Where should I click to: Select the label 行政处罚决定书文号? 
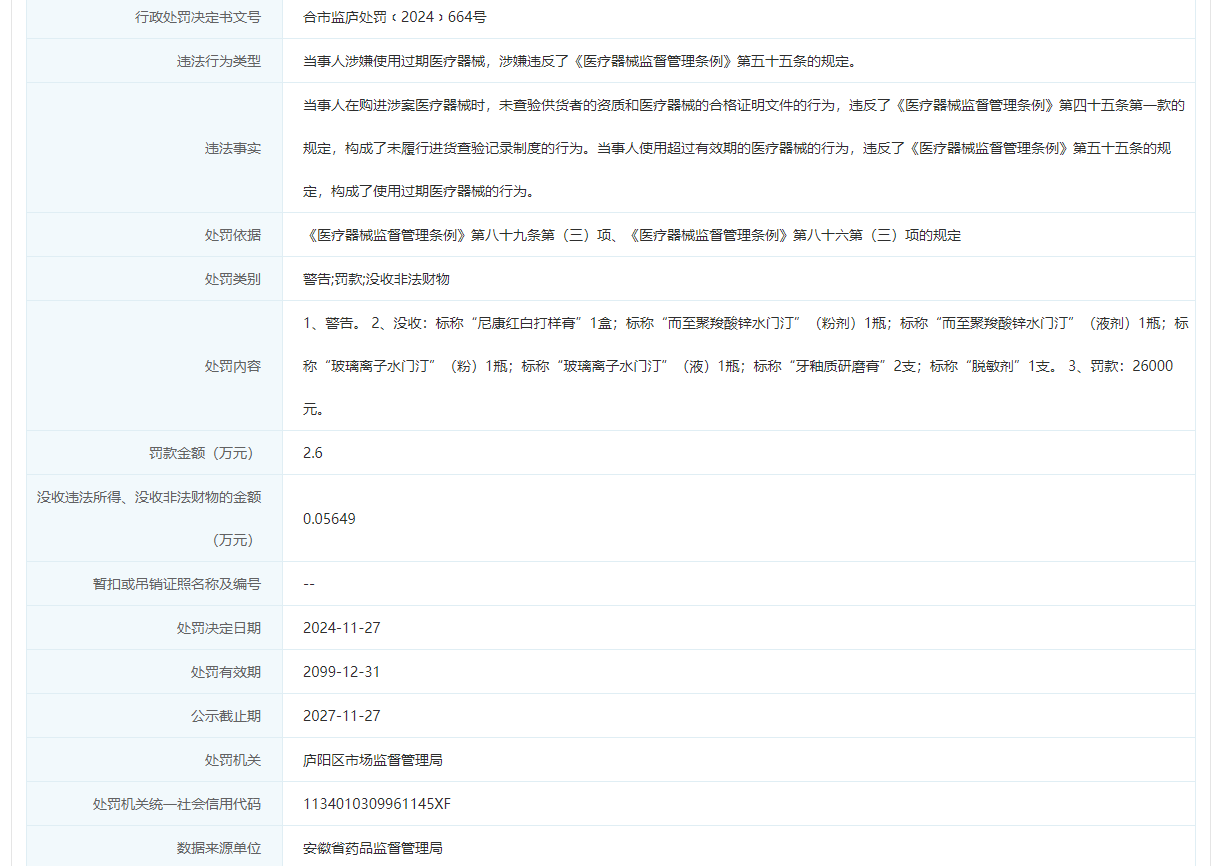(198, 17)
